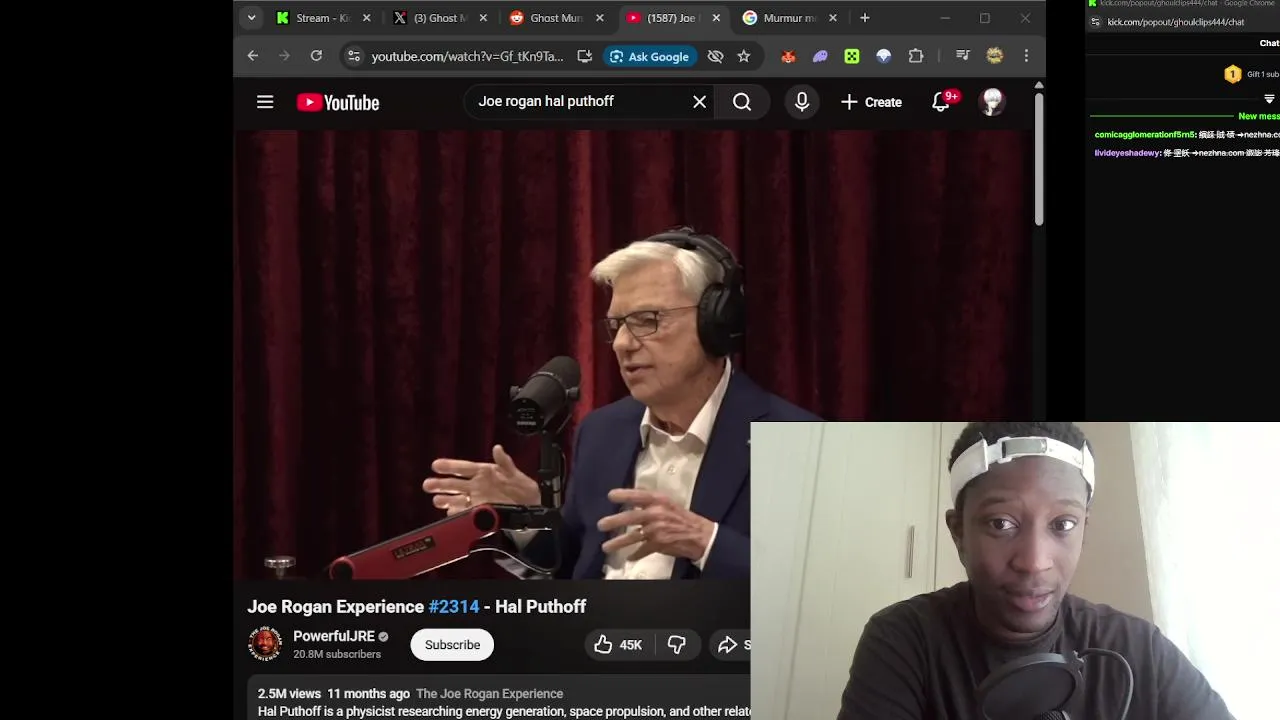Click site info icon in Kick chat window
Image resolution: width=1280 pixels, height=720 pixels.
tap(1096, 22)
